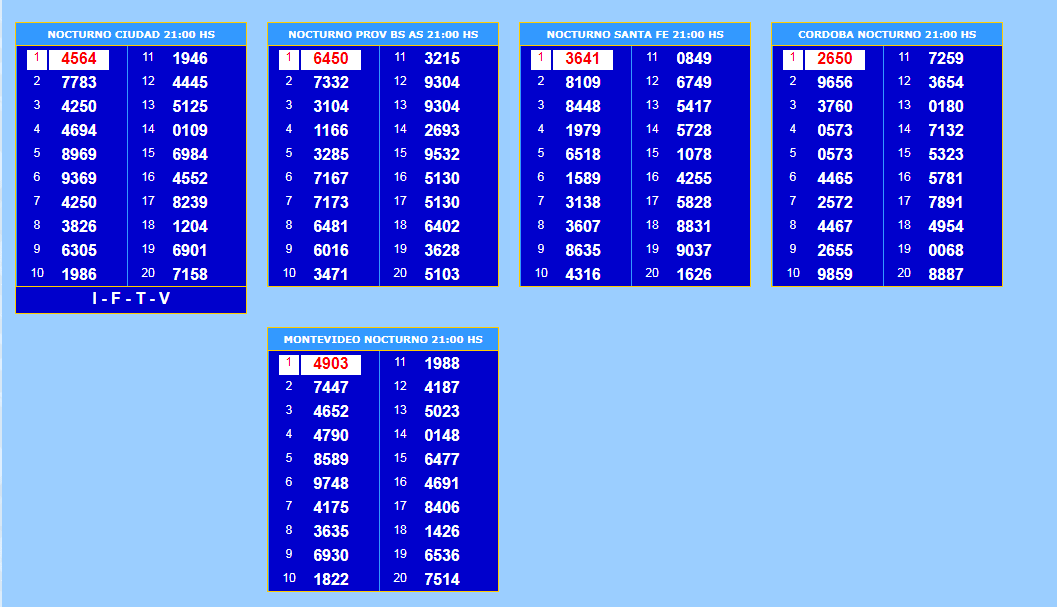Select number 8887 at Cordoba position 20

[946, 274]
